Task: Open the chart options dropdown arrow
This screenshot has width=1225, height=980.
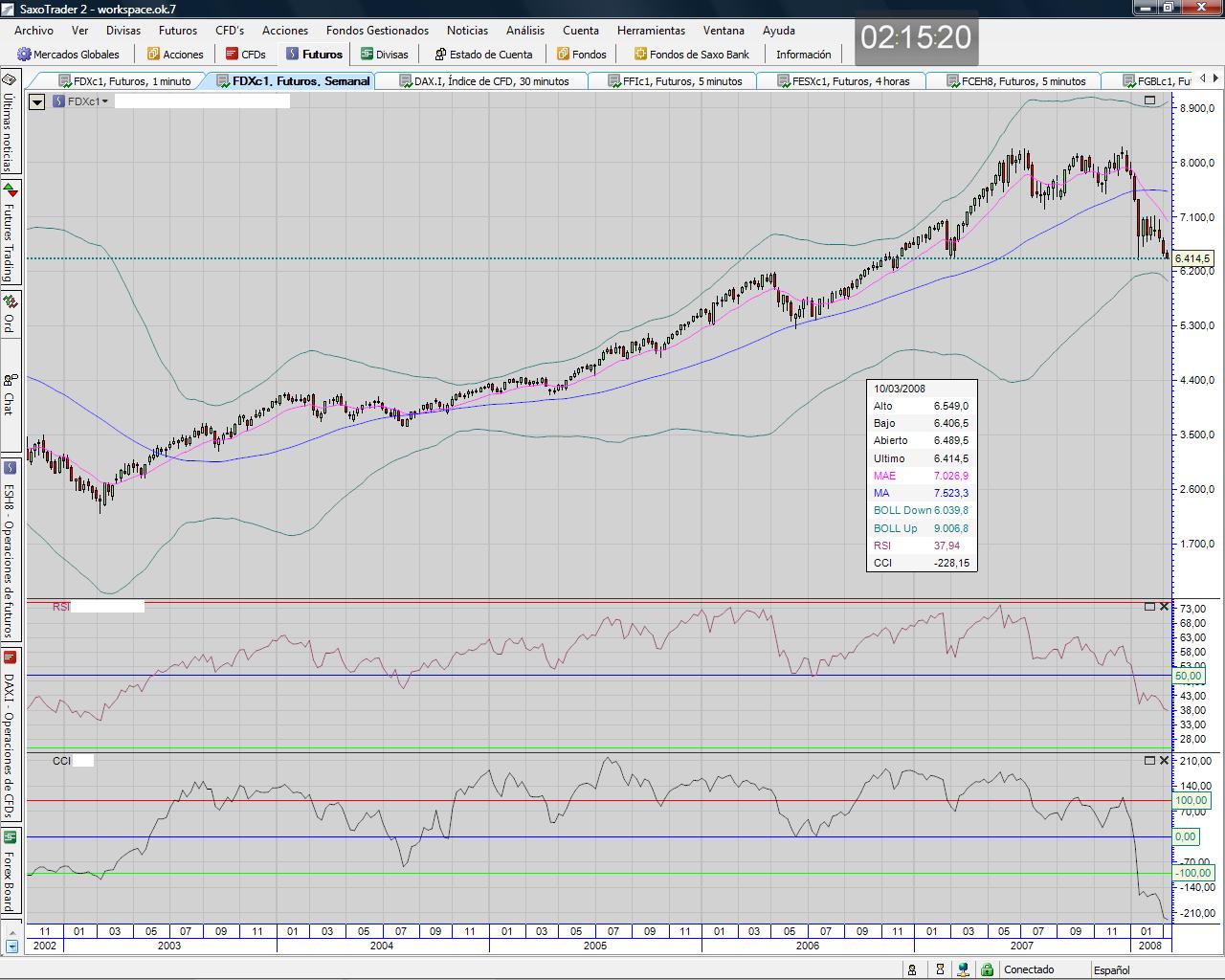Action: tap(37, 101)
